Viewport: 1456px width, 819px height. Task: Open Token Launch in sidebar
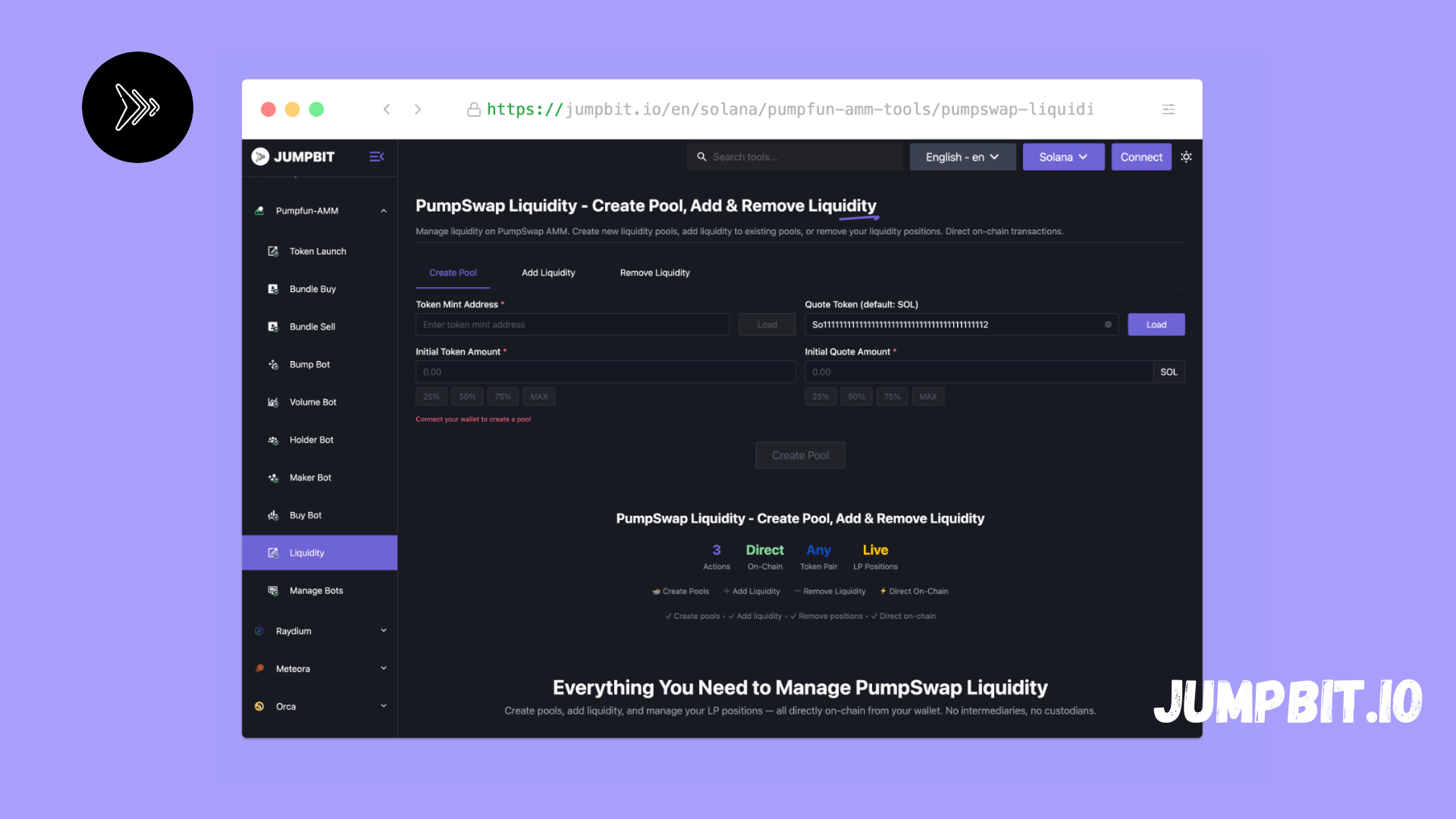click(319, 251)
